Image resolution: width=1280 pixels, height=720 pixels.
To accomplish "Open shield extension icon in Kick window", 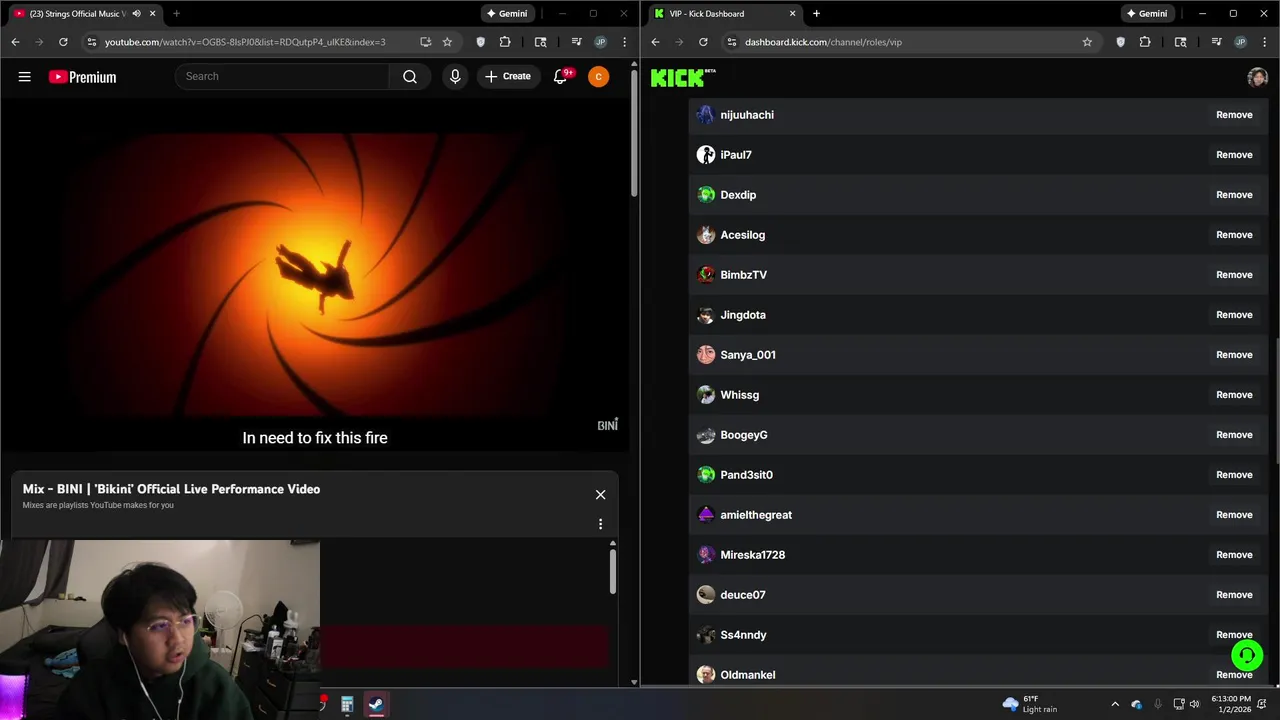I will [x=1120, y=42].
